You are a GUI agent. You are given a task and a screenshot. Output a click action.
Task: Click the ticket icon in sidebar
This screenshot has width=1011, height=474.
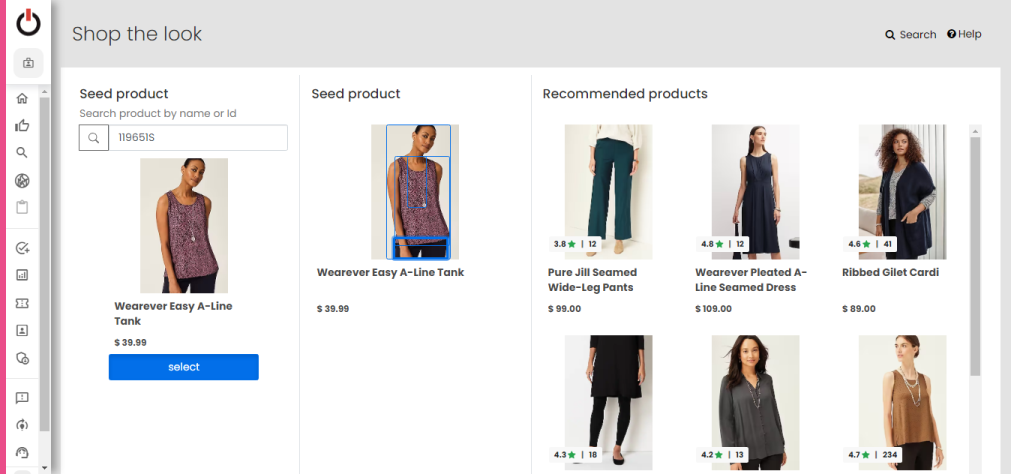click(22, 303)
